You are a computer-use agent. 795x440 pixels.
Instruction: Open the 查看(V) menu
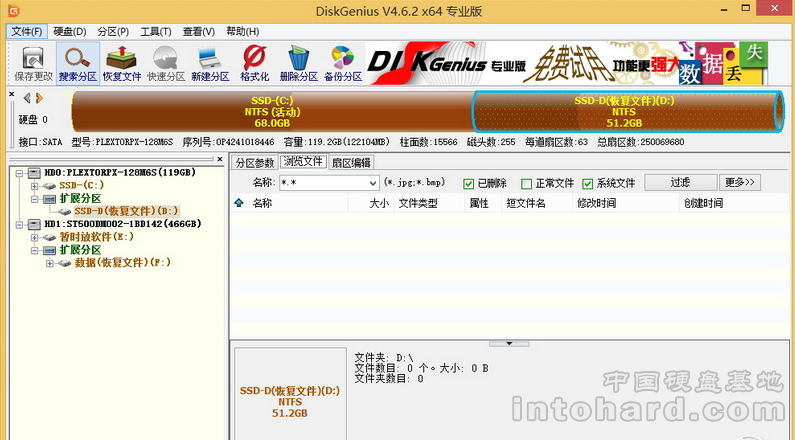199,31
